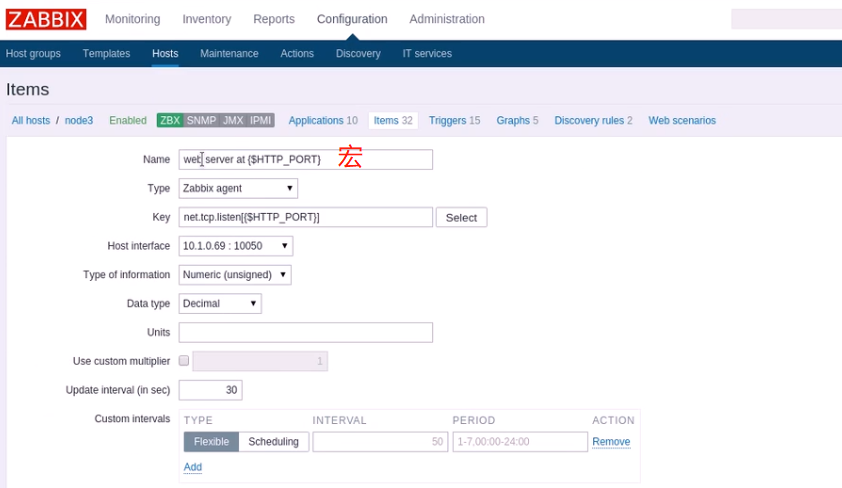This screenshot has height=488, width=842.
Task: Click the custom Interval value field
Action: (380, 442)
